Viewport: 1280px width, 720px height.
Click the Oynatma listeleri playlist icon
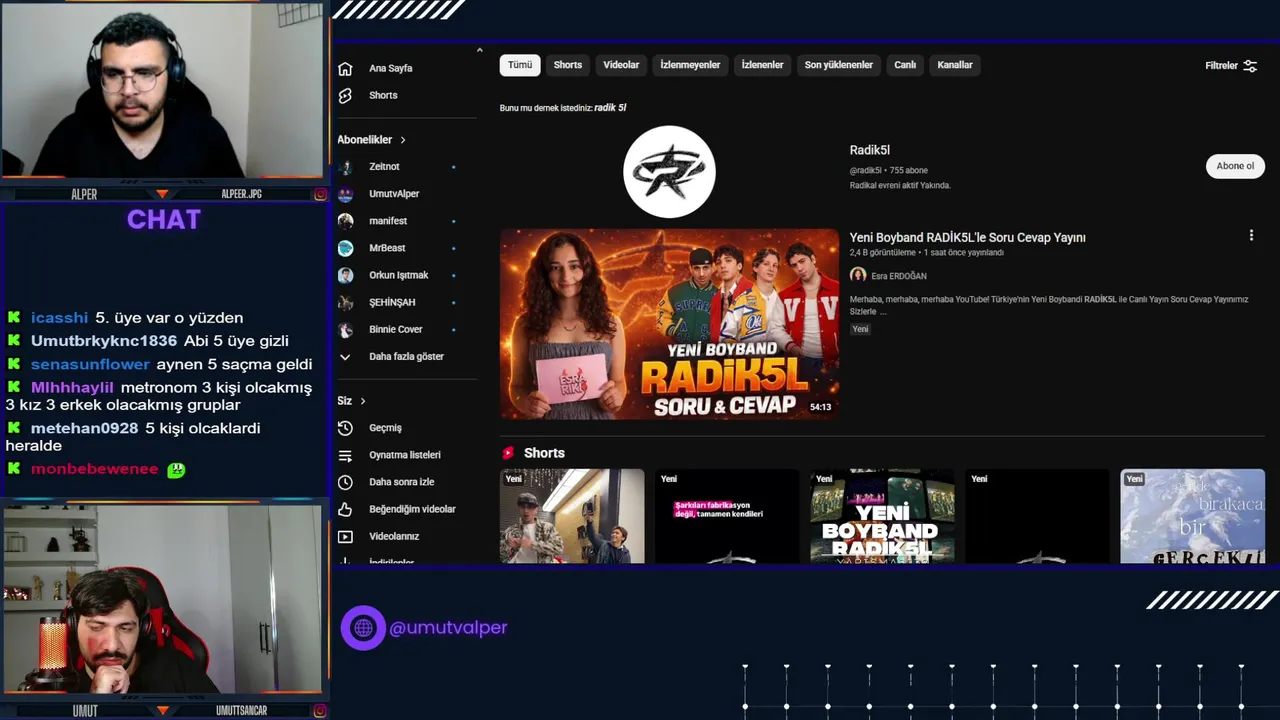345,455
